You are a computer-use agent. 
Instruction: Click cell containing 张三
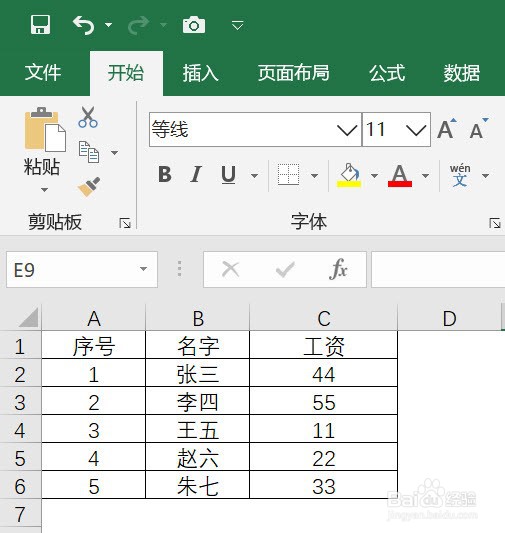(x=198, y=374)
